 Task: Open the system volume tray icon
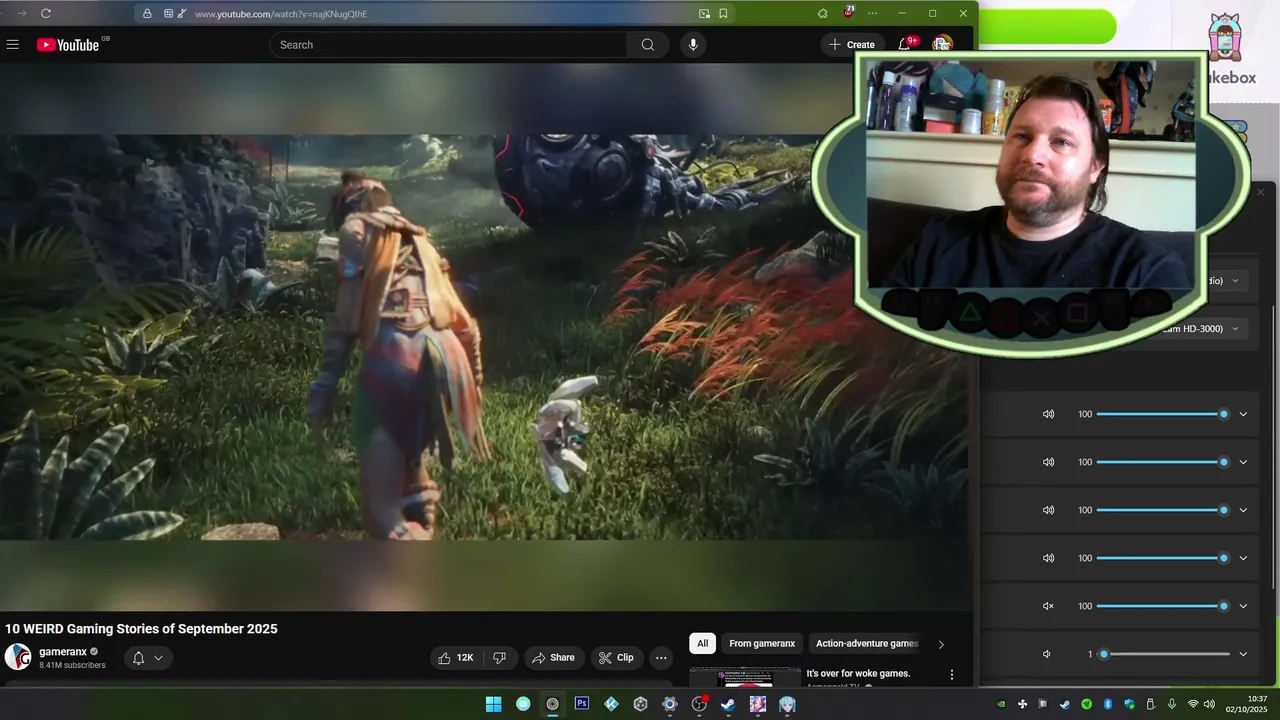1209,704
